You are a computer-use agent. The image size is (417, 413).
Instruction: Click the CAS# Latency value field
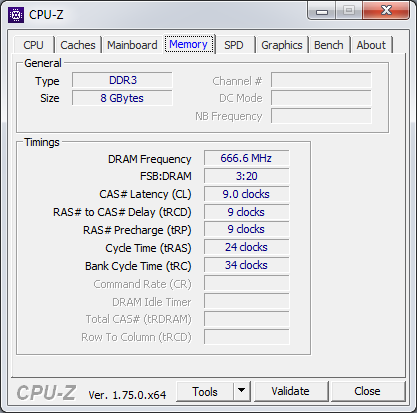246,194
